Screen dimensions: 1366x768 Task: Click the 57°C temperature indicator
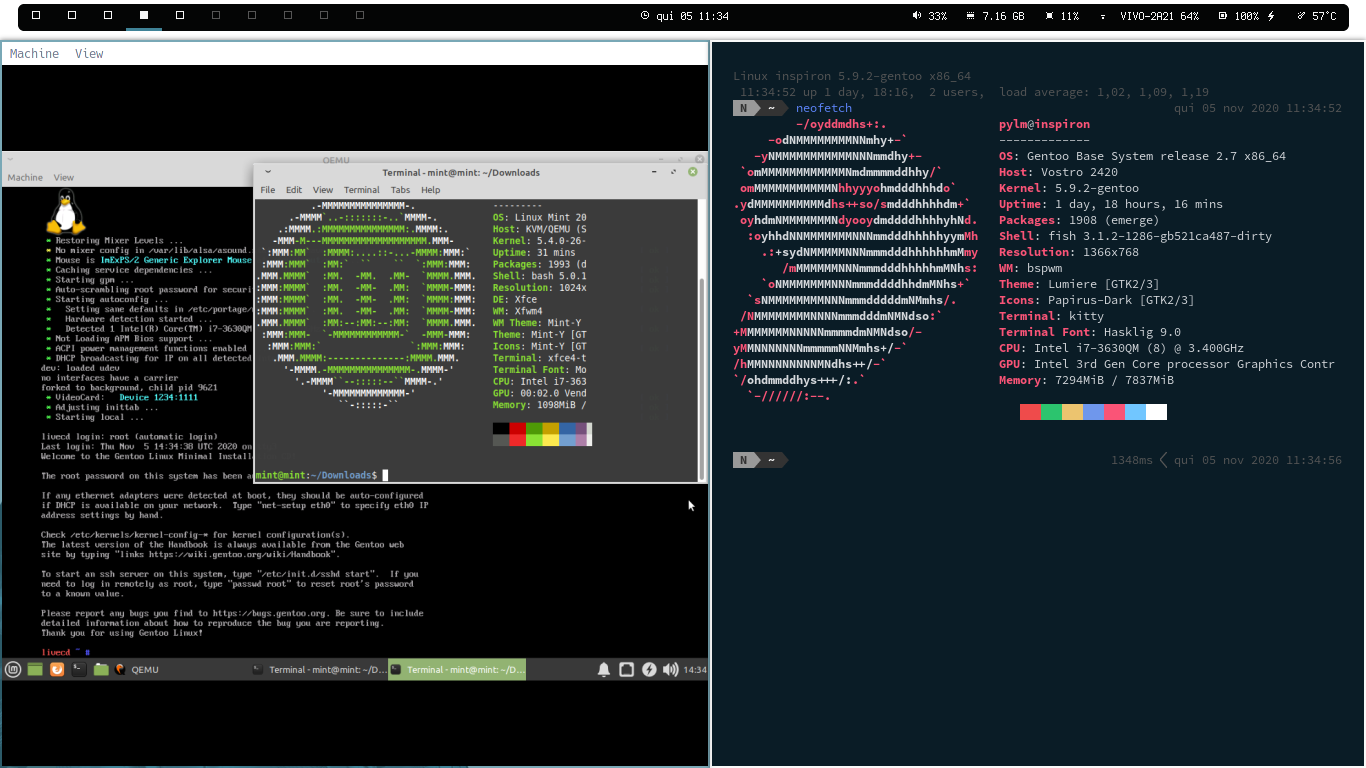click(x=1317, y=16)
